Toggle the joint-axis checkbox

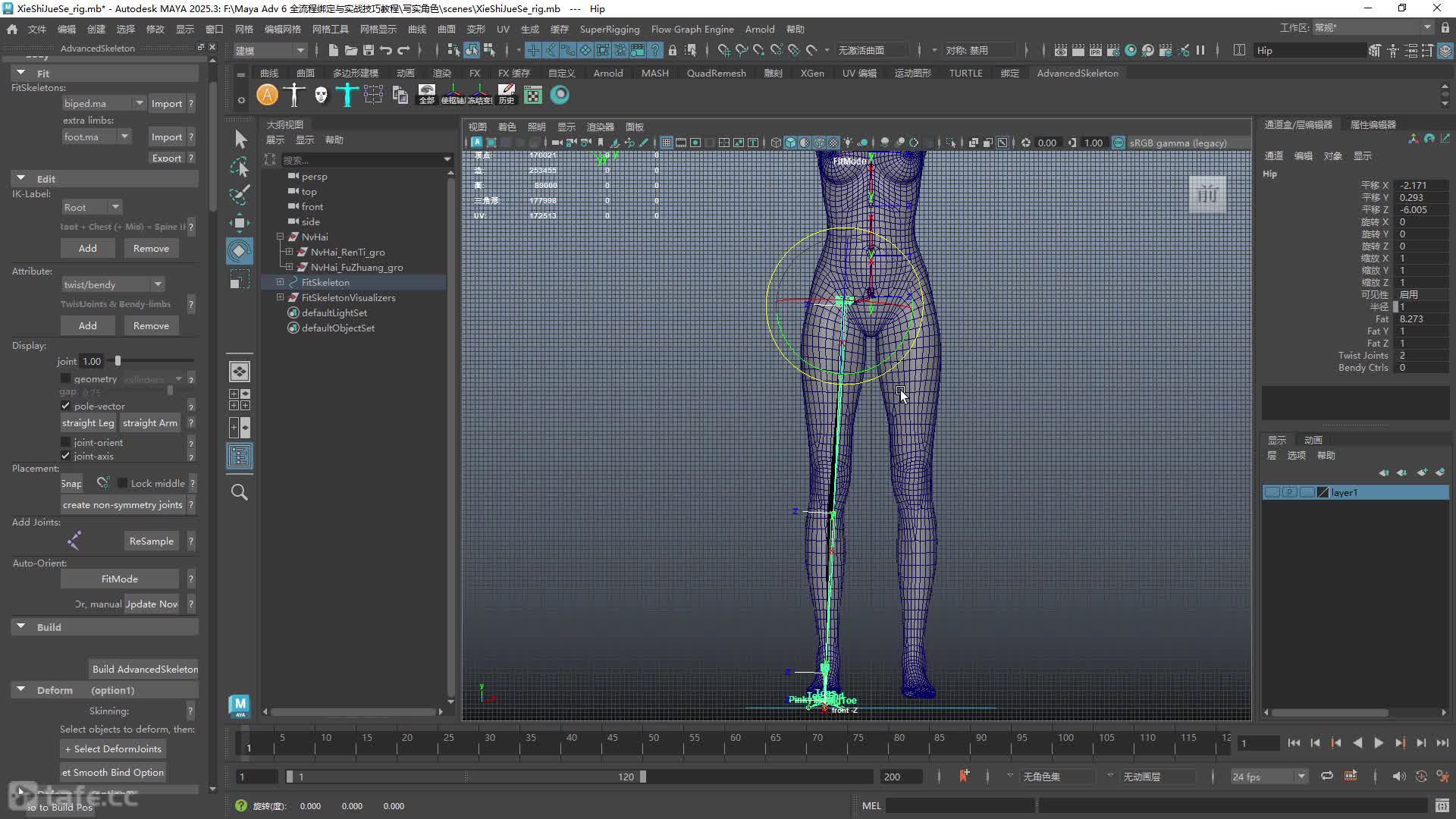coord(65,456)
